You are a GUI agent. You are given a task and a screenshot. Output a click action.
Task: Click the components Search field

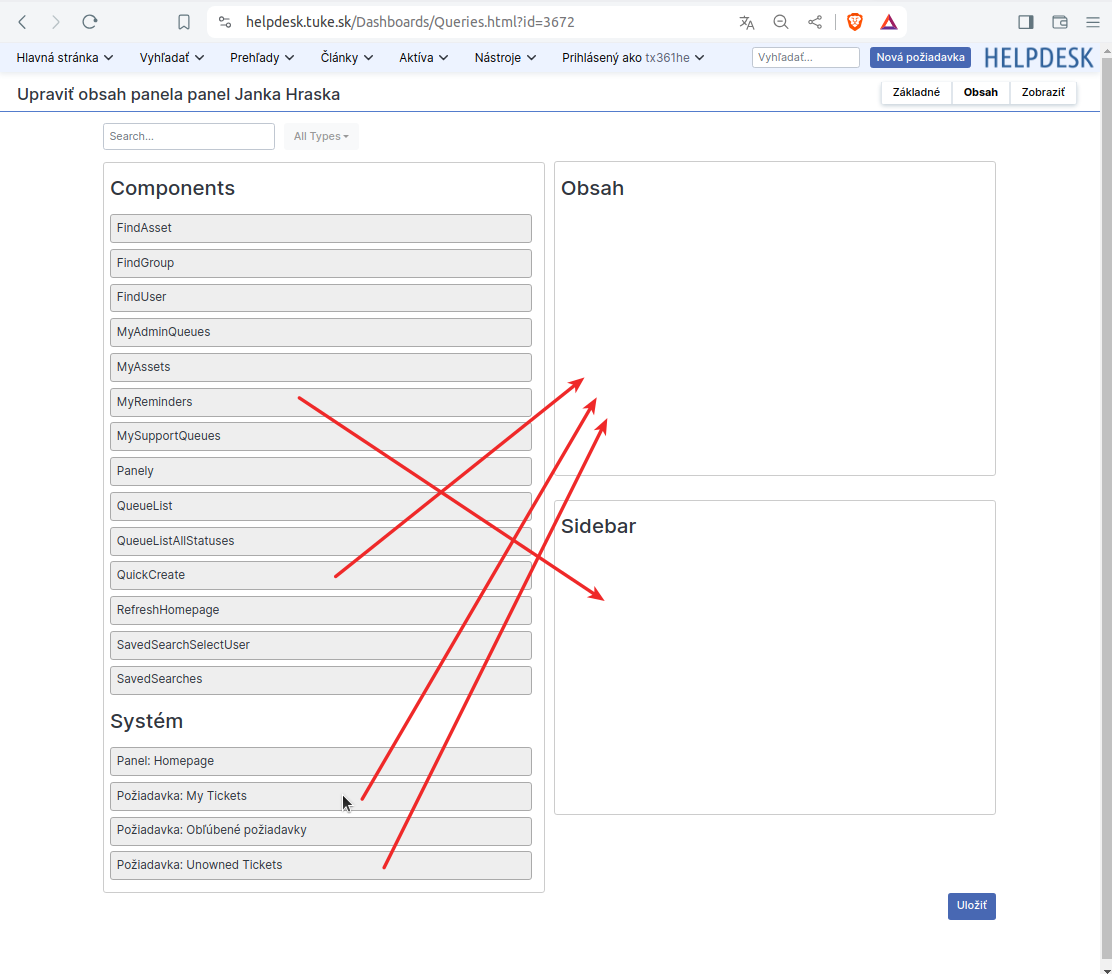point(189,136)
